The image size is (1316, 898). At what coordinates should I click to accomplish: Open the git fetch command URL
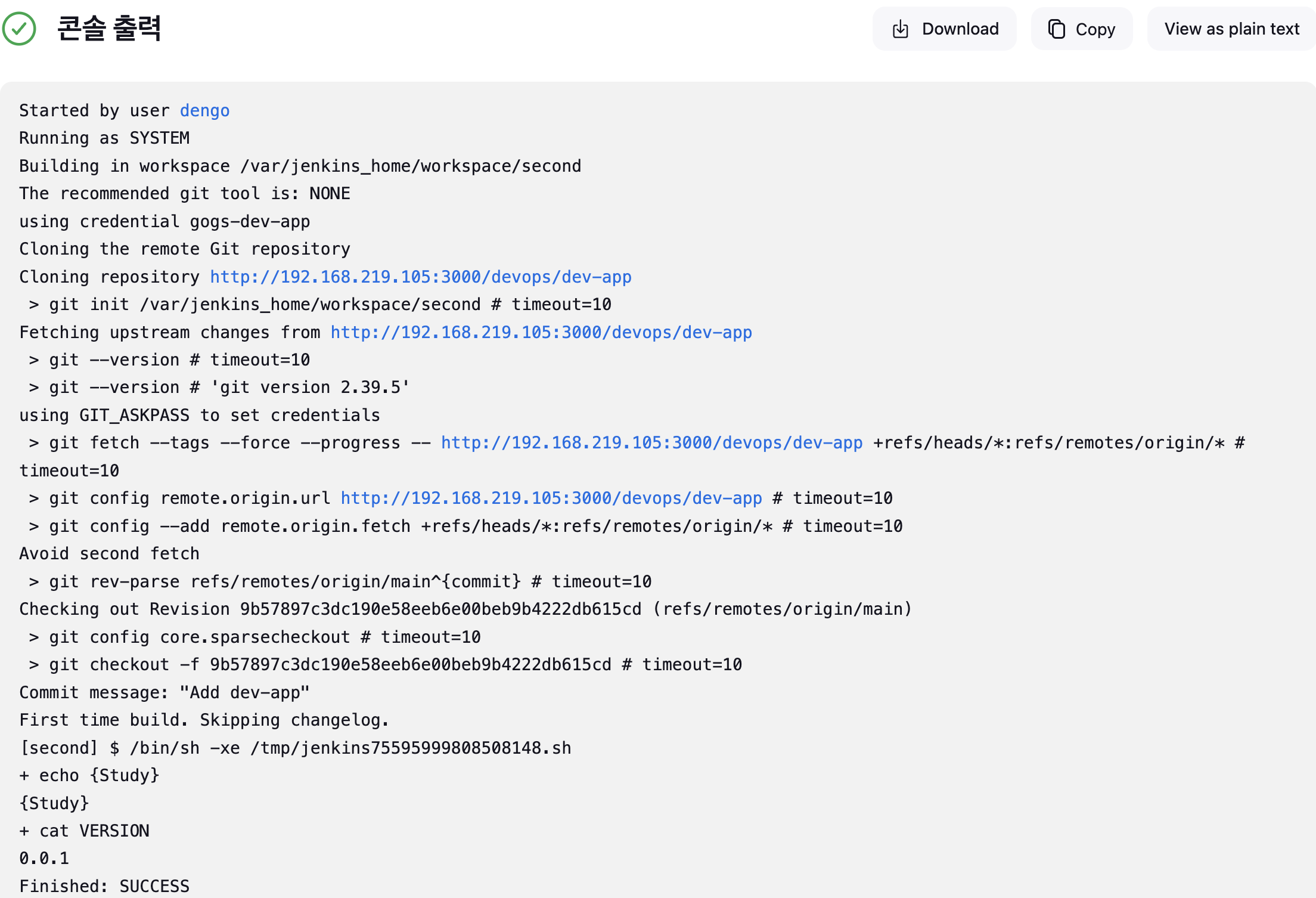point(651,443)
